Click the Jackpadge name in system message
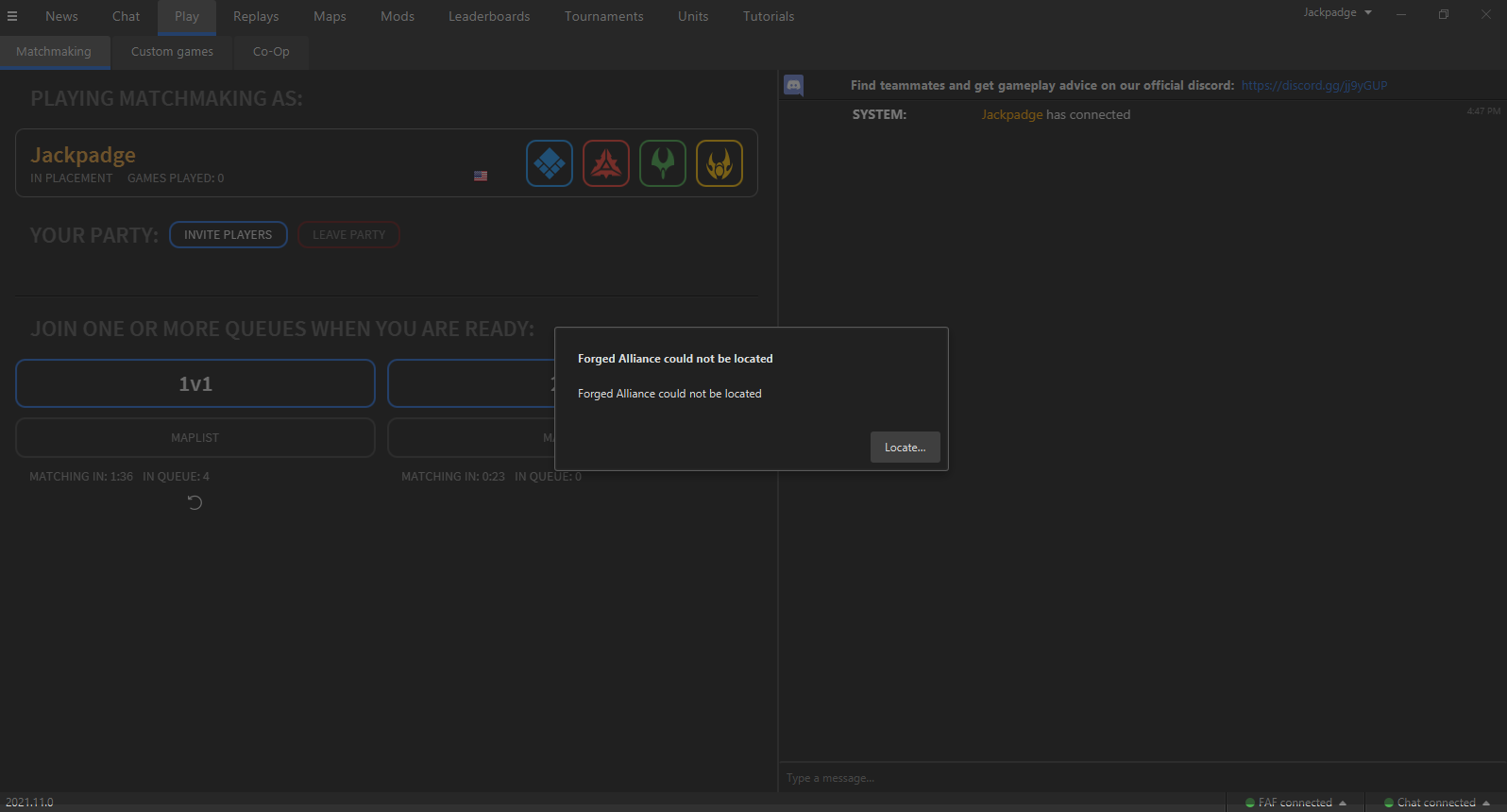The image size is (1507, 812). [1012, 114]
